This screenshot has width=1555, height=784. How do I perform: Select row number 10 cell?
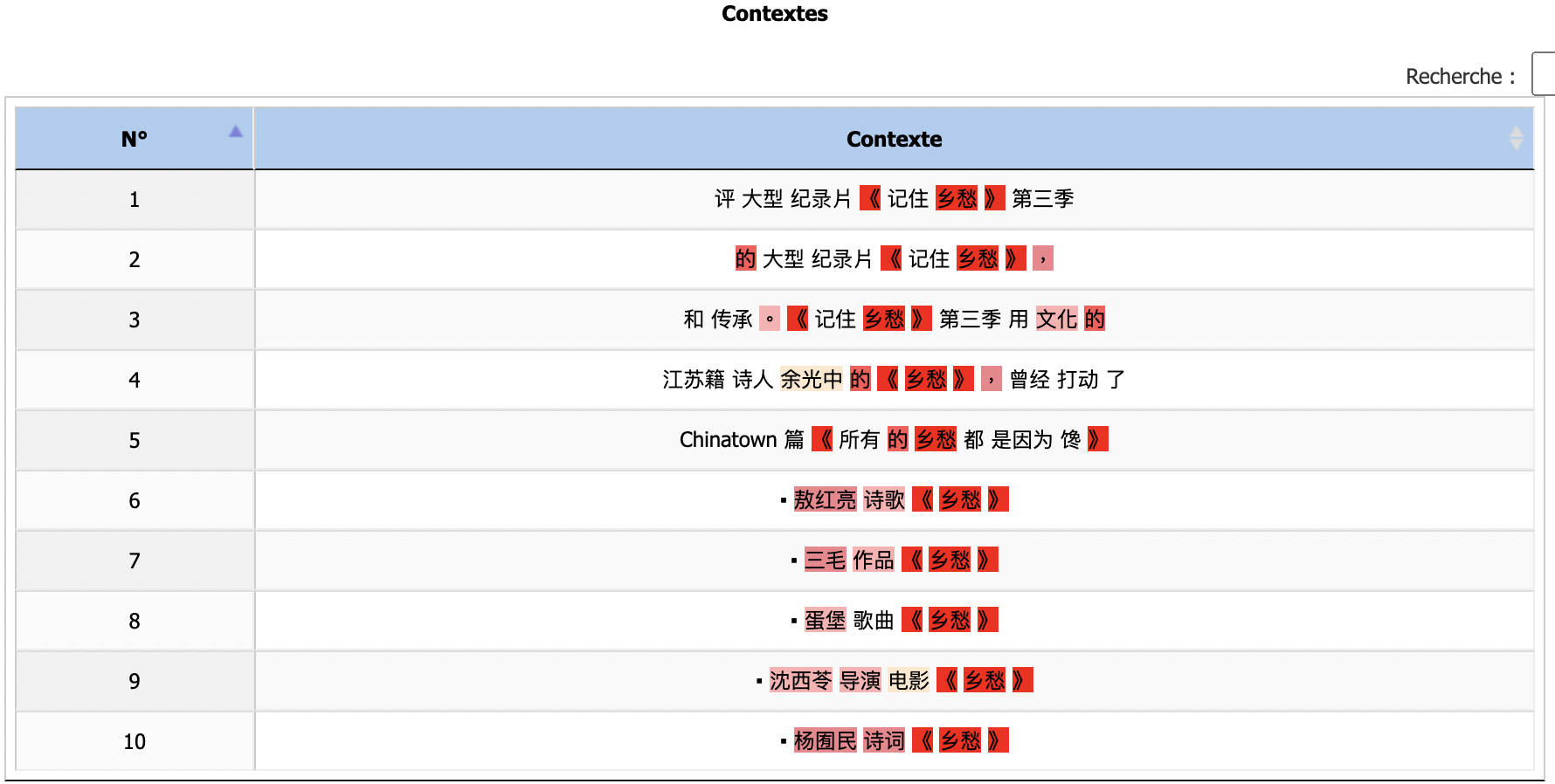click(x=135, y=741)
